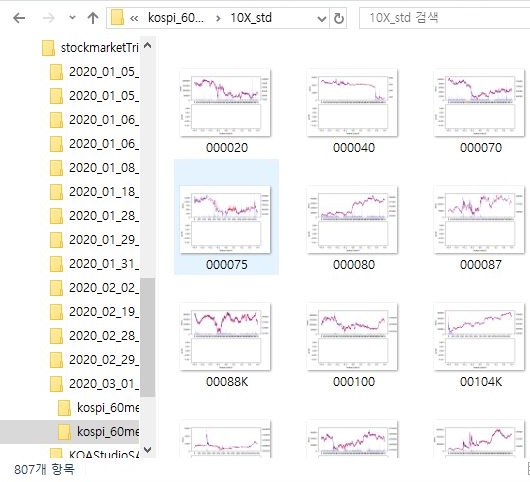Viewport: 530px width, 482px height.
Task: Select the 000087 chart thumbnail
Action: point(479,220)
